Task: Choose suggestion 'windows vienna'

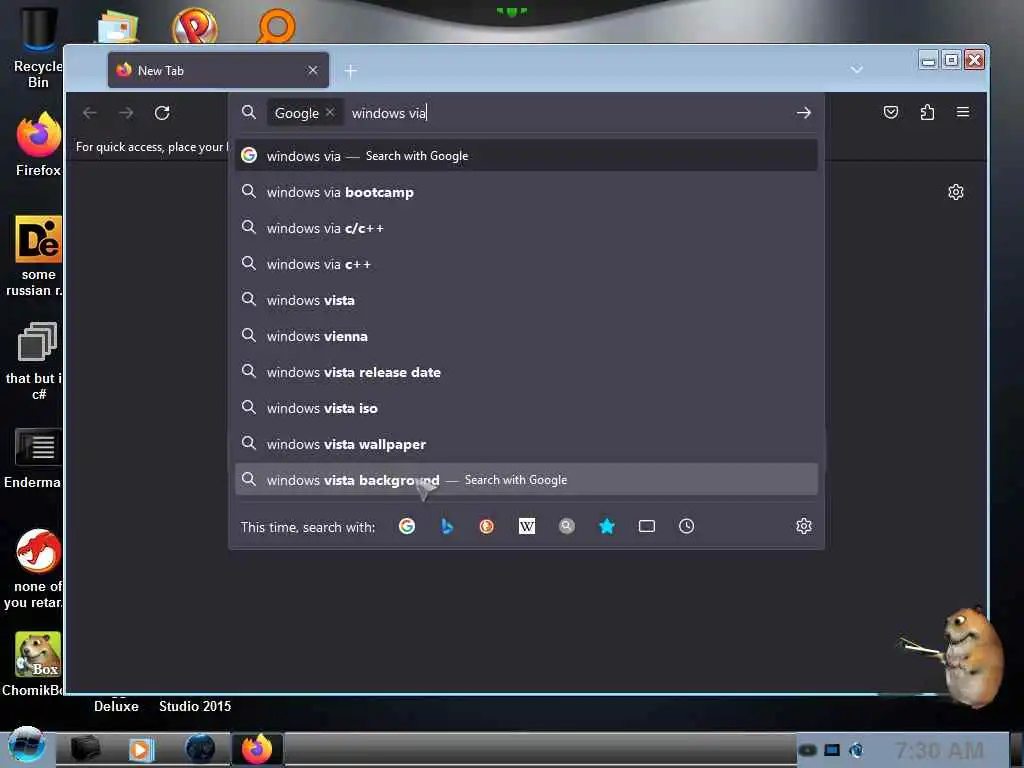Action: pyautogui.click(x=526, y=336)
